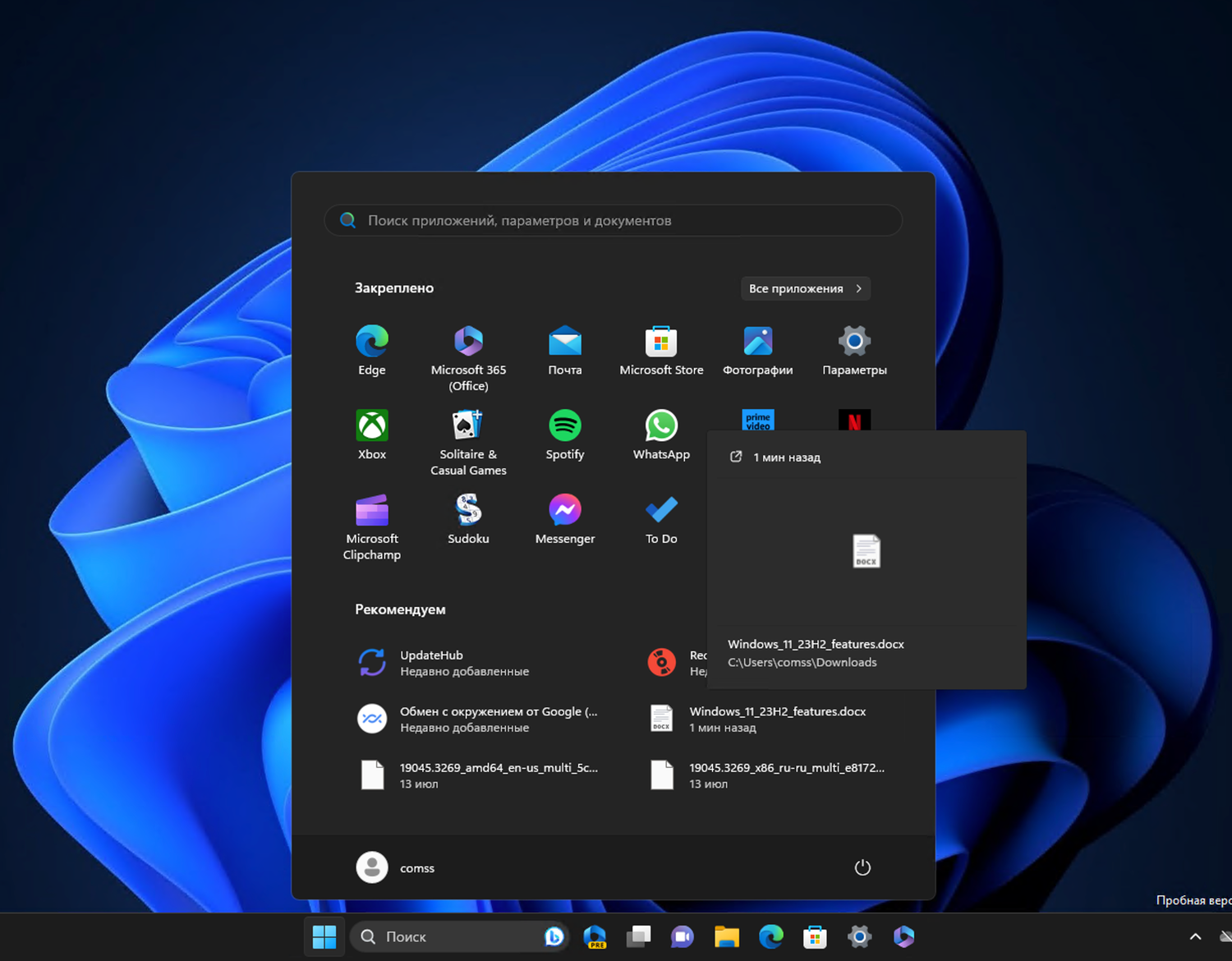
Task: Open Bing chat icon in taskbar search
Action: 554,936
